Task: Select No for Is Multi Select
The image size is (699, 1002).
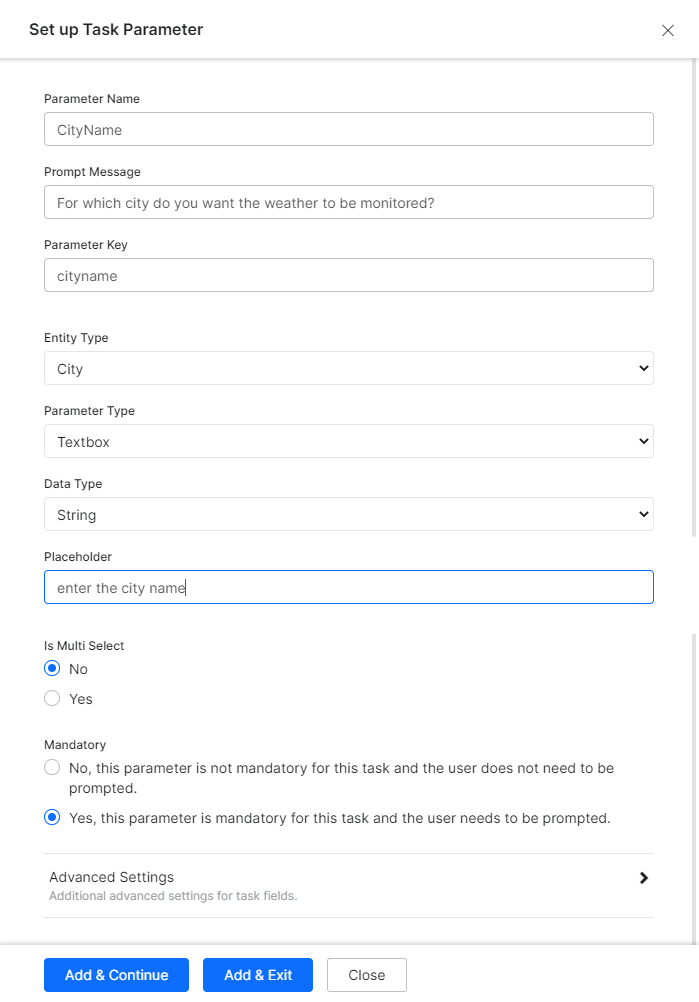Action: tap(53, 668)
